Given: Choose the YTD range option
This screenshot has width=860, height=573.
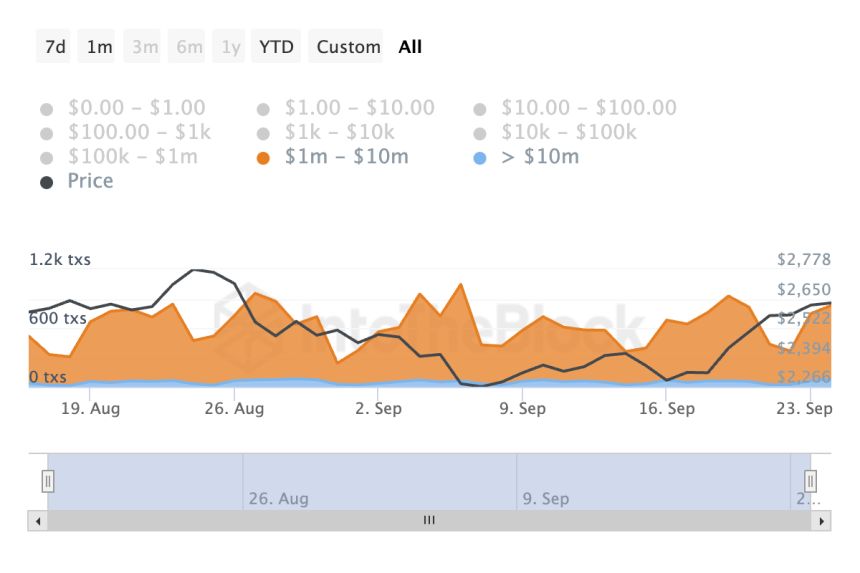Looking at the screenshot, I should tap(276, 47).
